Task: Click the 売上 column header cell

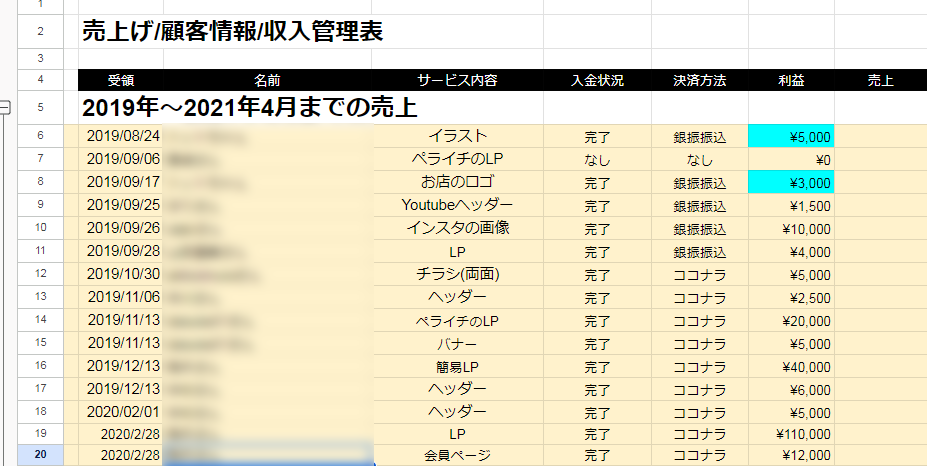Action: (880, 80)
